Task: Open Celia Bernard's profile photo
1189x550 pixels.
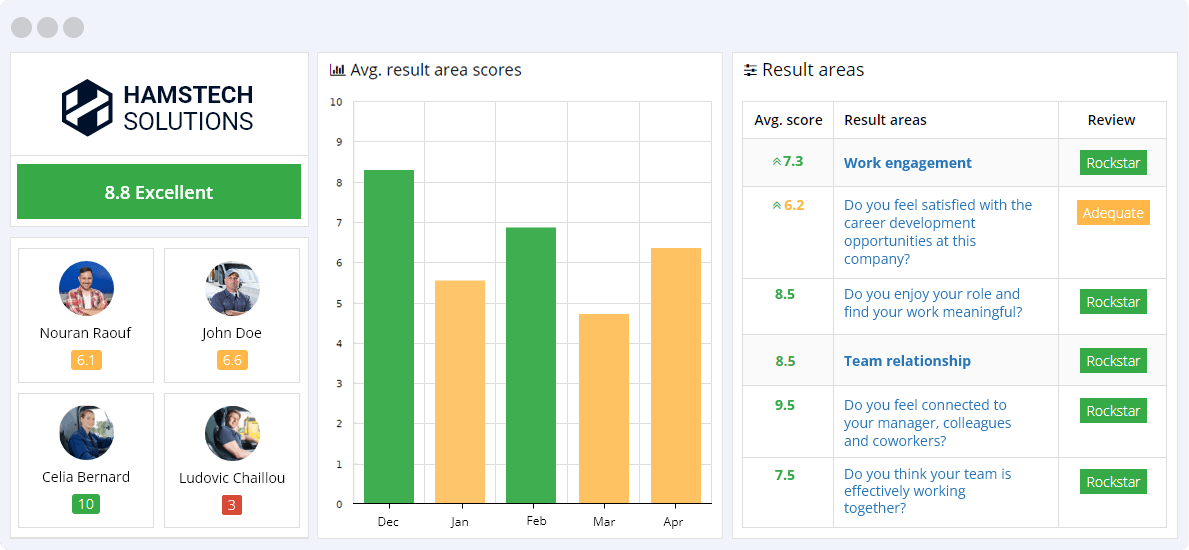Action: click(x=86, y=432)
